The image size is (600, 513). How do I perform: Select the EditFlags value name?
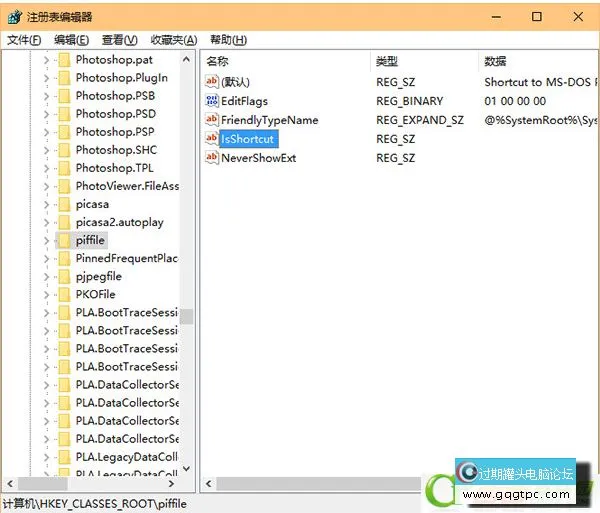tap(244, 101)
